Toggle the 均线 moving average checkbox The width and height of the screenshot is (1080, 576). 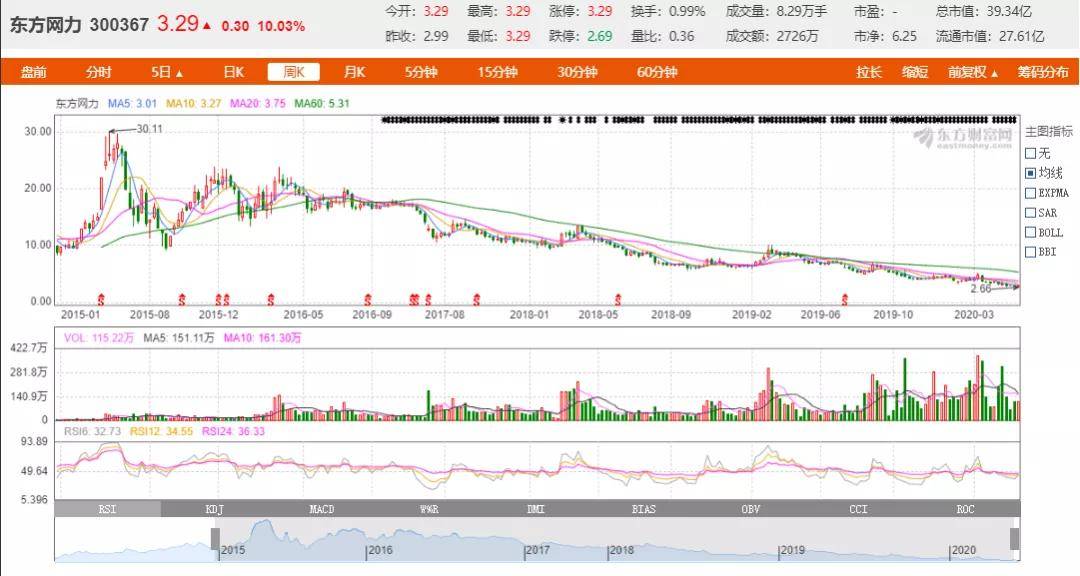point(1030,173)
